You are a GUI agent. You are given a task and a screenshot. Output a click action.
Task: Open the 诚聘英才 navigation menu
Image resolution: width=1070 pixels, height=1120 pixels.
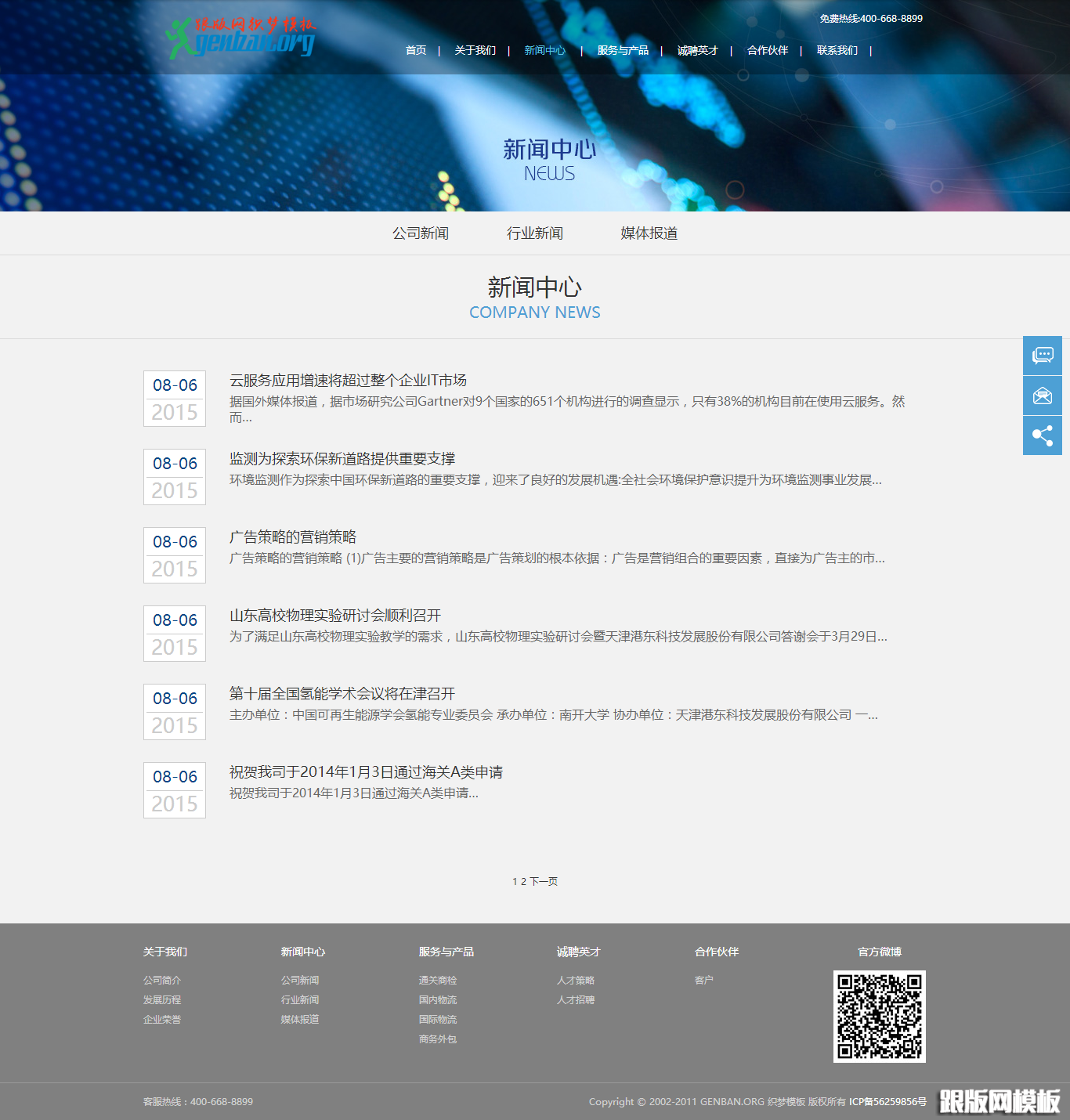click(696, 50)
